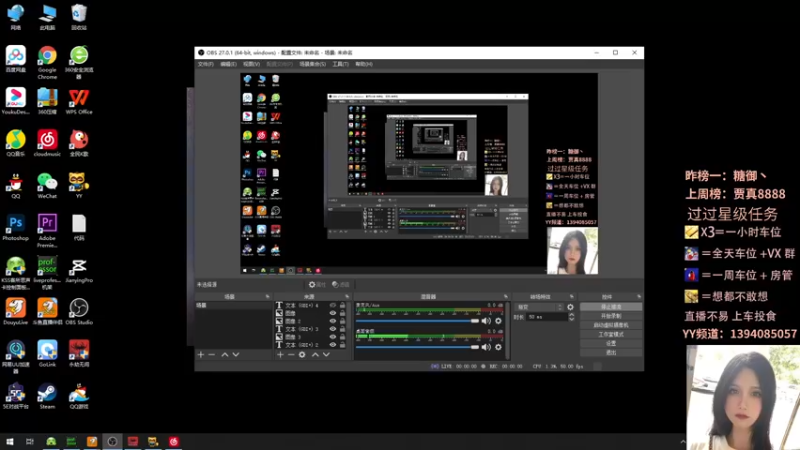Screen dimensions: 800x450
Task: Select the OBS Studio desktop shortcut
Action: [79, 311]
